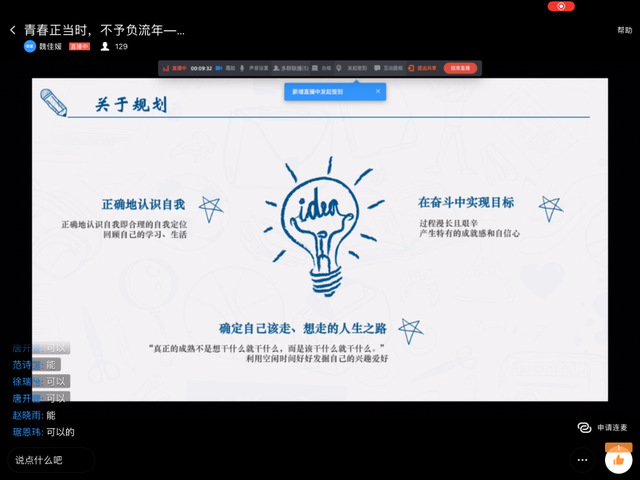This screenshot has height=480, width=640.
Task: Open the three-dot more options menu
Action: click(582, 460)
